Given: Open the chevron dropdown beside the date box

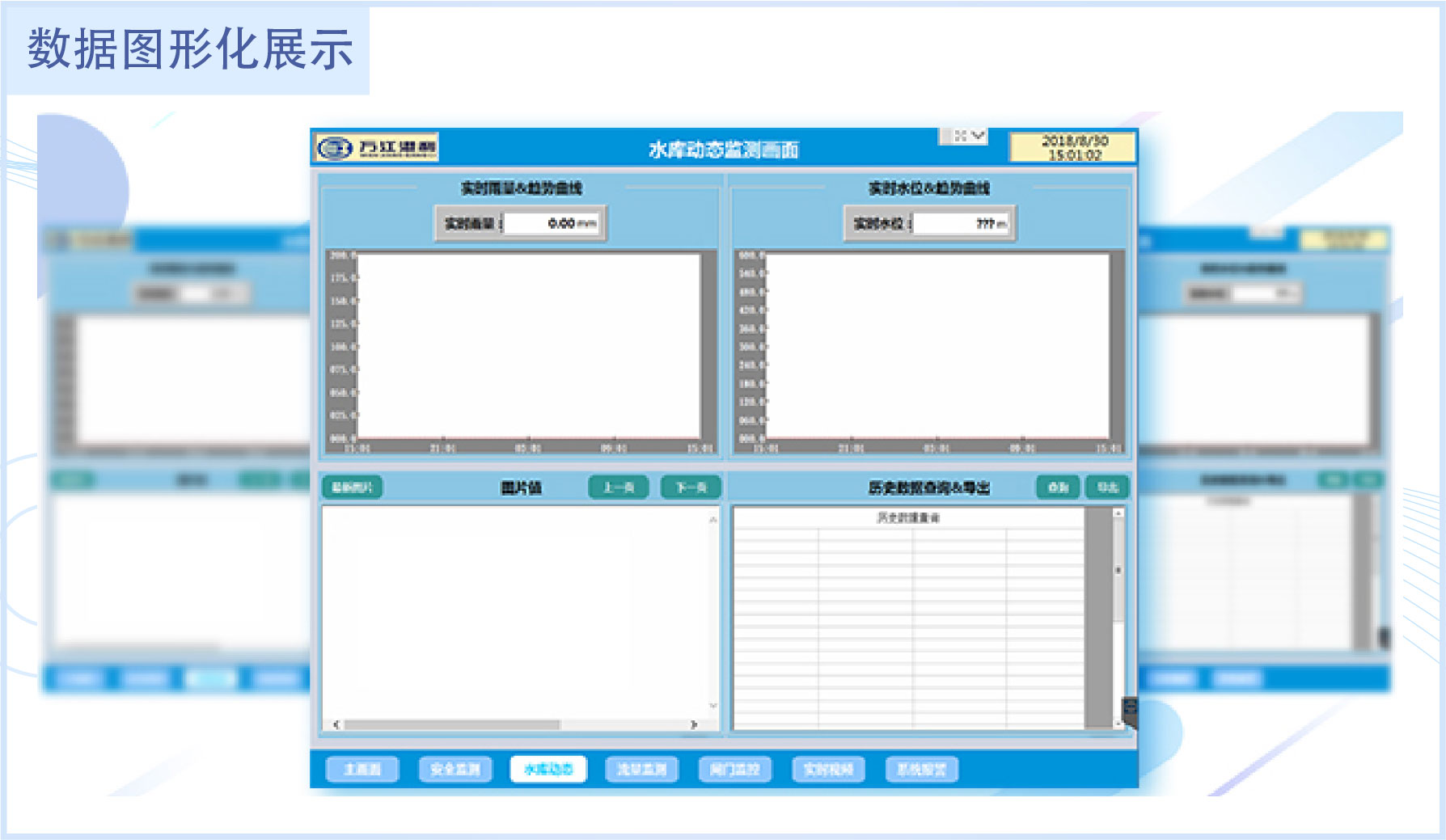Looking at the screenshot, I should click(x=979, y=136).
